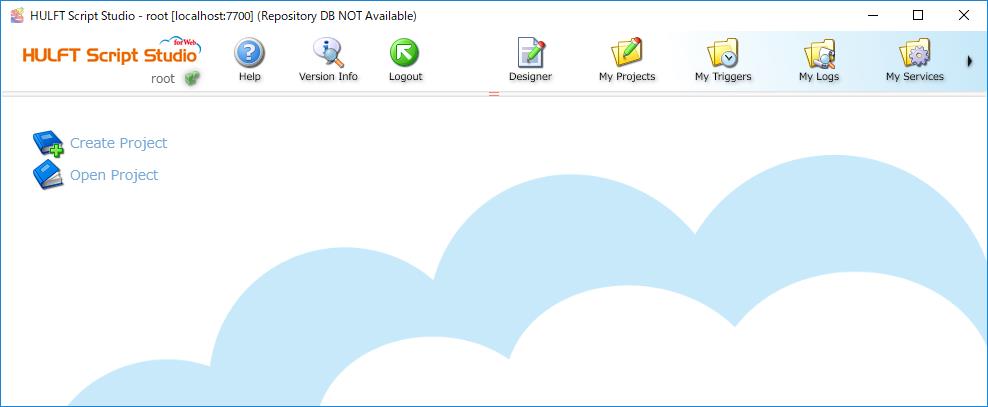Image resolution: width=988 pixels, height=407 pixels.
Task: Click the root user status icon
Action: (x=192, y=79)
